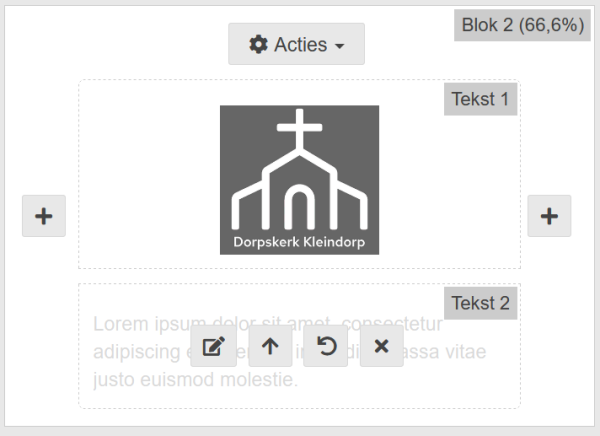This screenshot has width=600, height=436.
Task: Add a column with the left plus button
Action: (x=44, y=216)
